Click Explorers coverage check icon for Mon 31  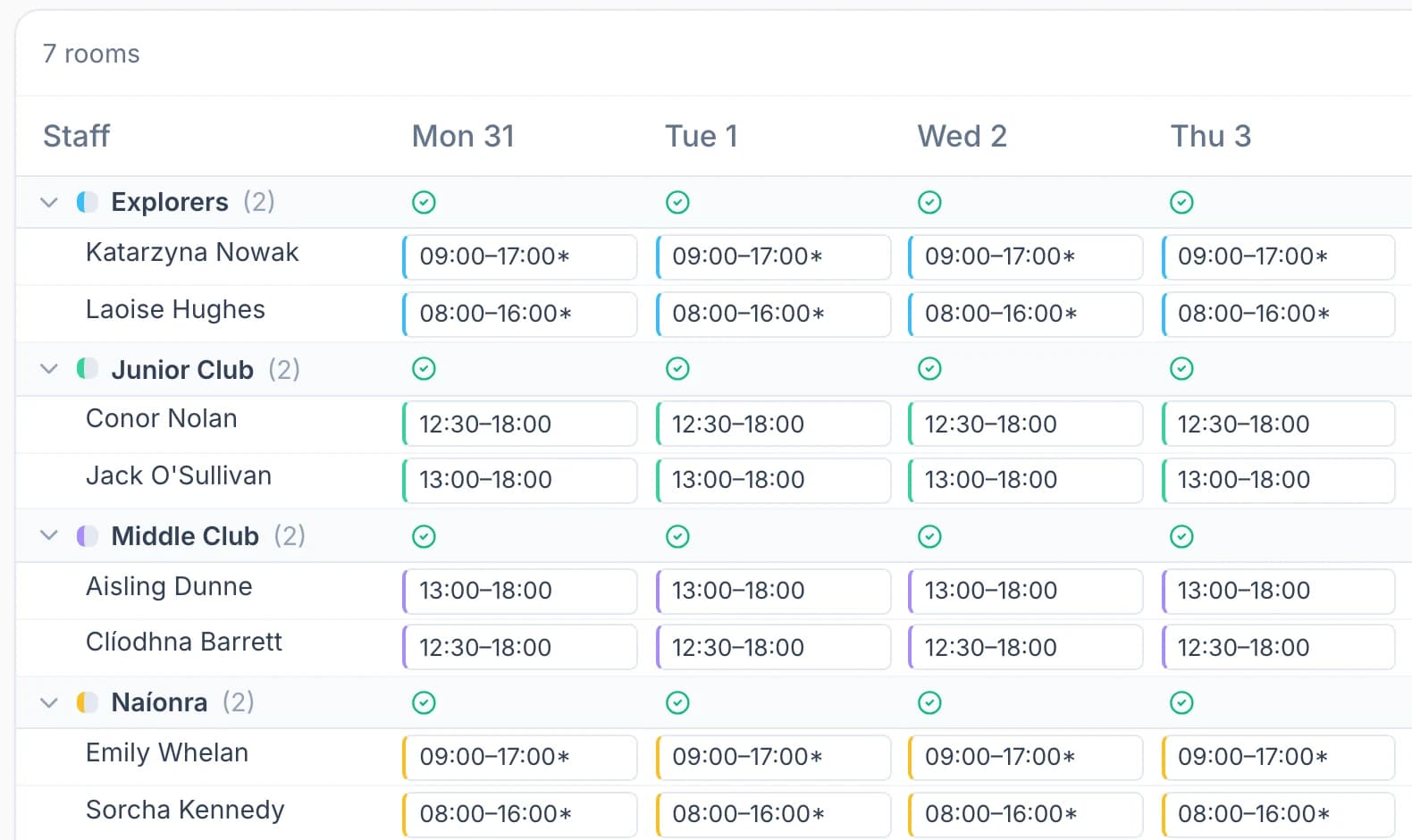pyautogui.click(x=424, y=203)
